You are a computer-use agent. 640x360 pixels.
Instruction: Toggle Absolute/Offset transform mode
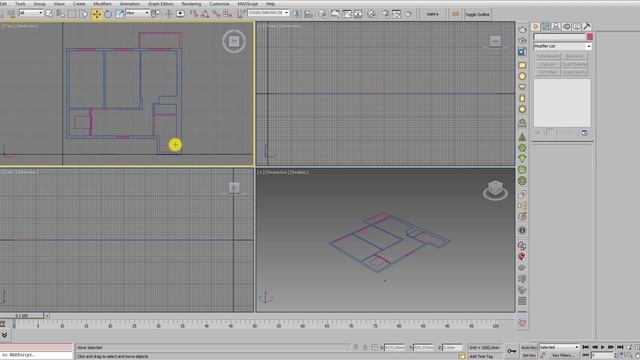[375, 347]
